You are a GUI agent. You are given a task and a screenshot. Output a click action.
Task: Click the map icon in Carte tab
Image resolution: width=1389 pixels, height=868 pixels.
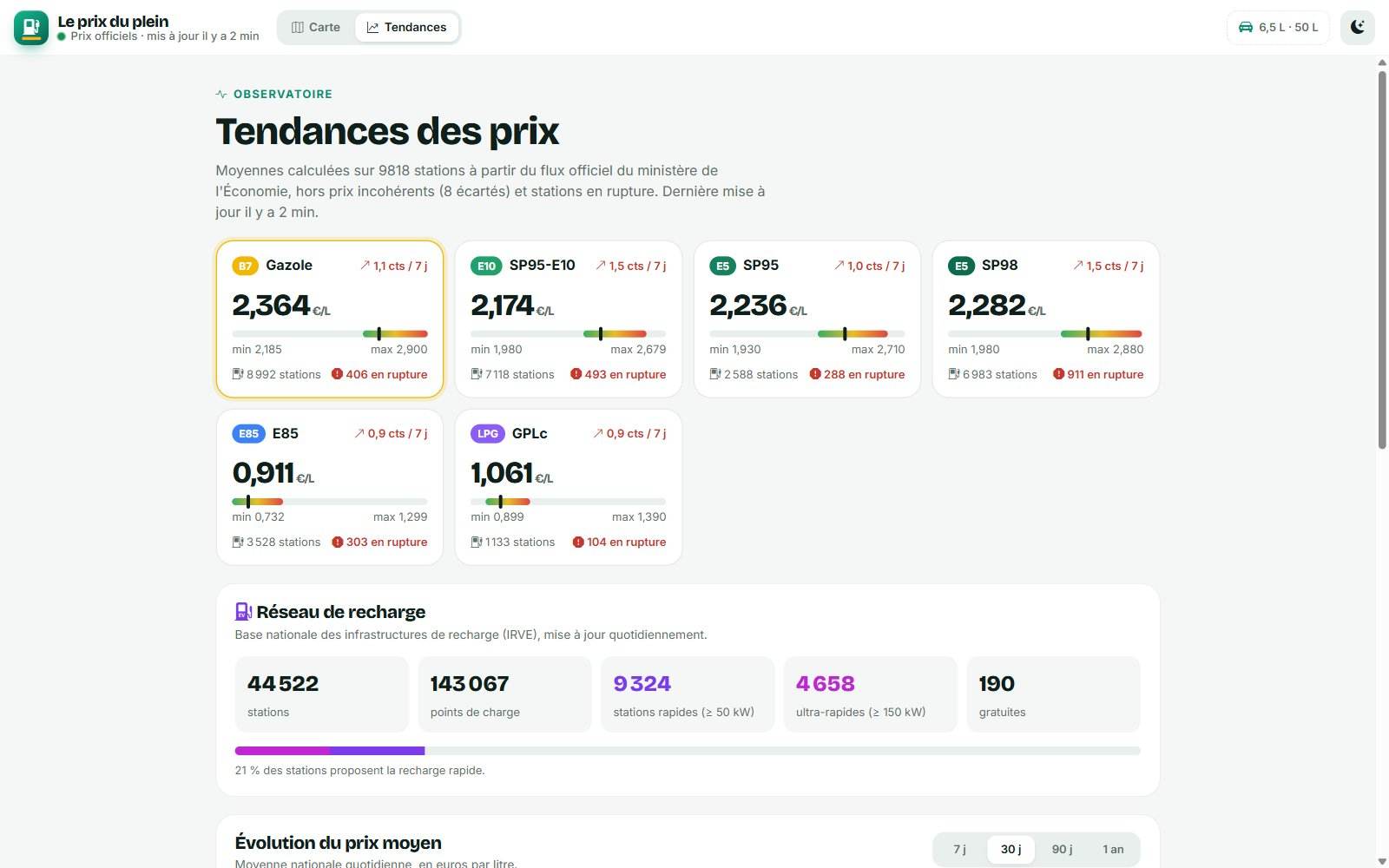point(298,27)
